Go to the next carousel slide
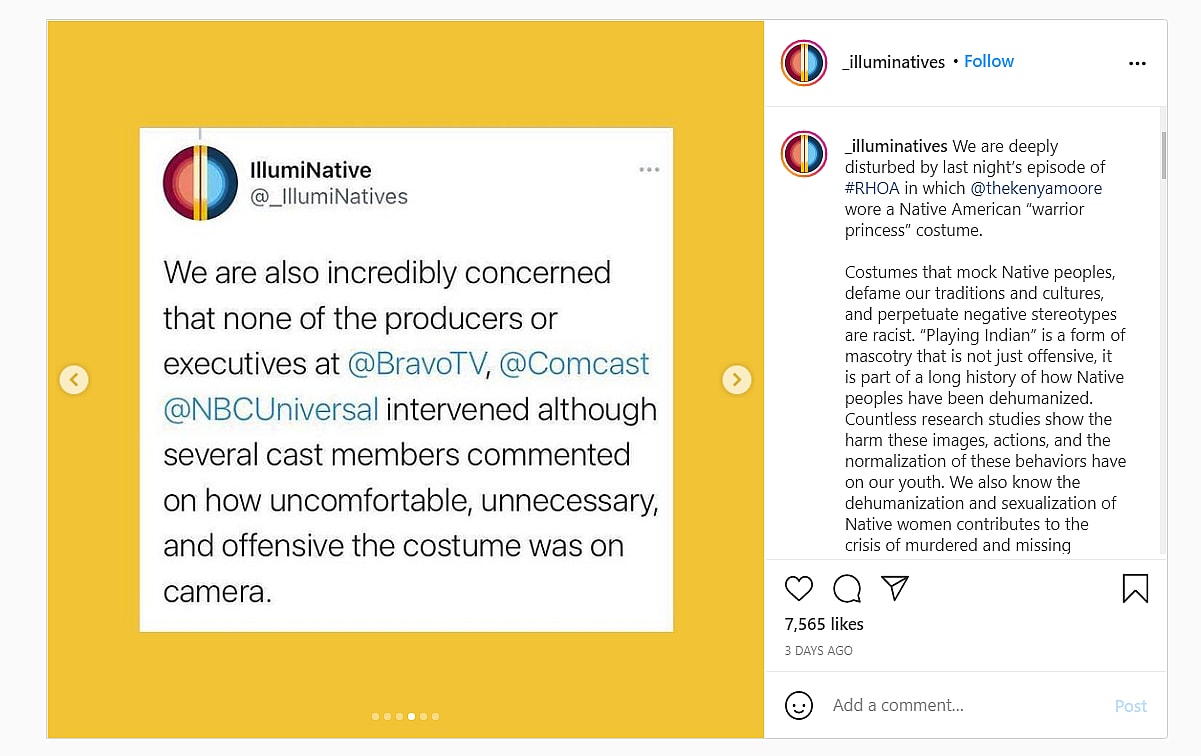The image size is (1201, 756). tap(737, 379)
